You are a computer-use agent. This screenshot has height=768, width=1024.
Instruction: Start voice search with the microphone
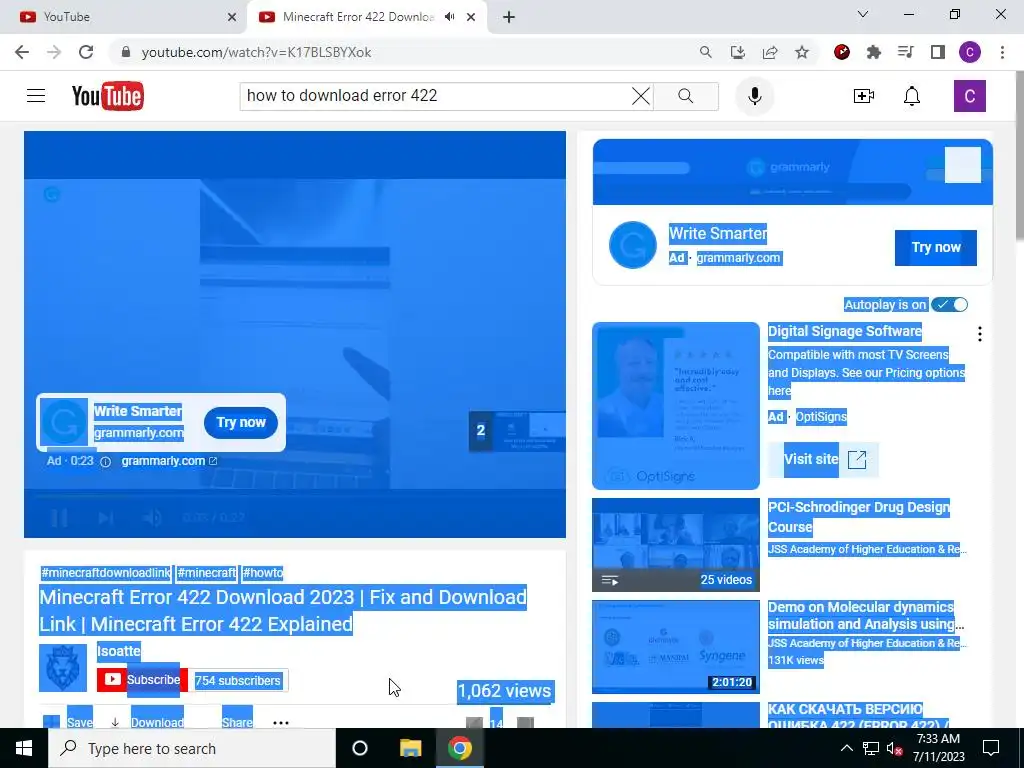point(754,96)
